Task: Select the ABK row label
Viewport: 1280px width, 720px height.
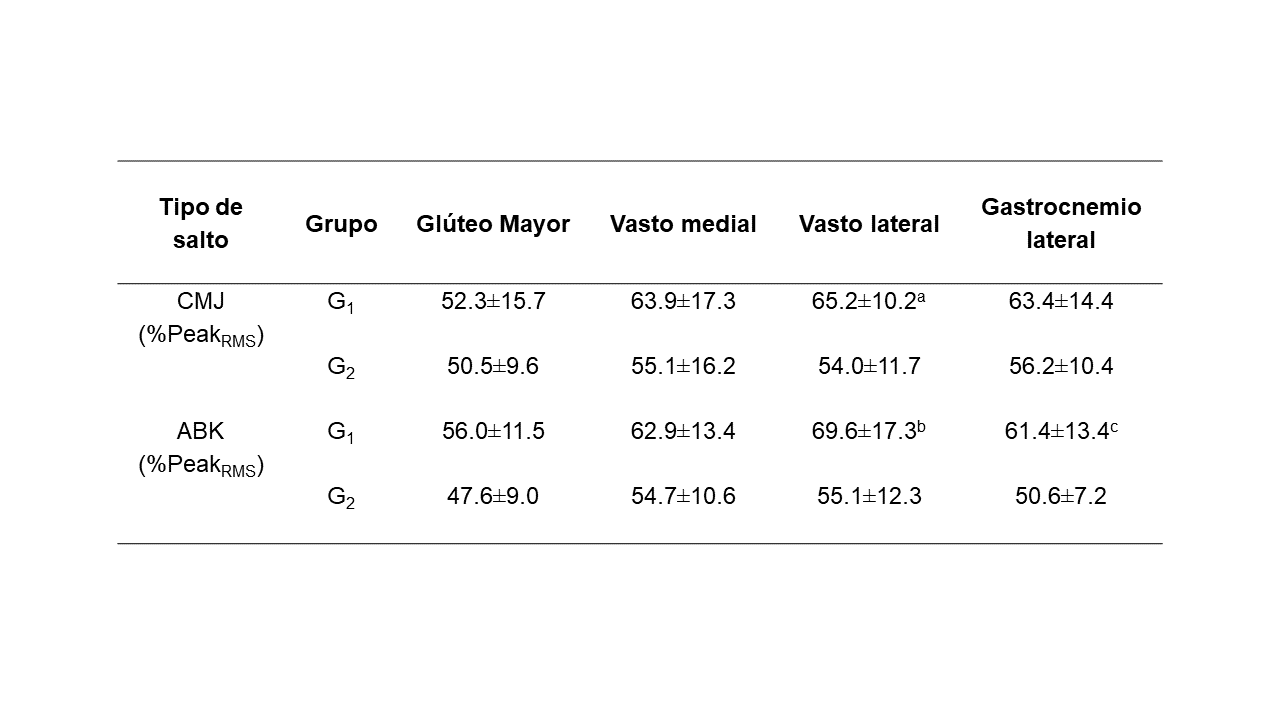Action: pyautogui.click(x=201, y=447)
